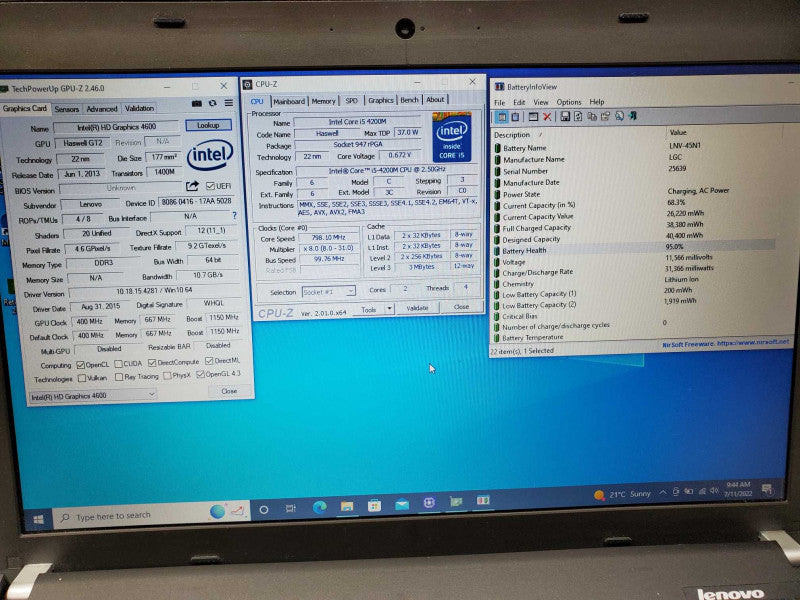Show hidden system tray icons chevron
Screen dimensions: 800x600
(x=663, y=492)
